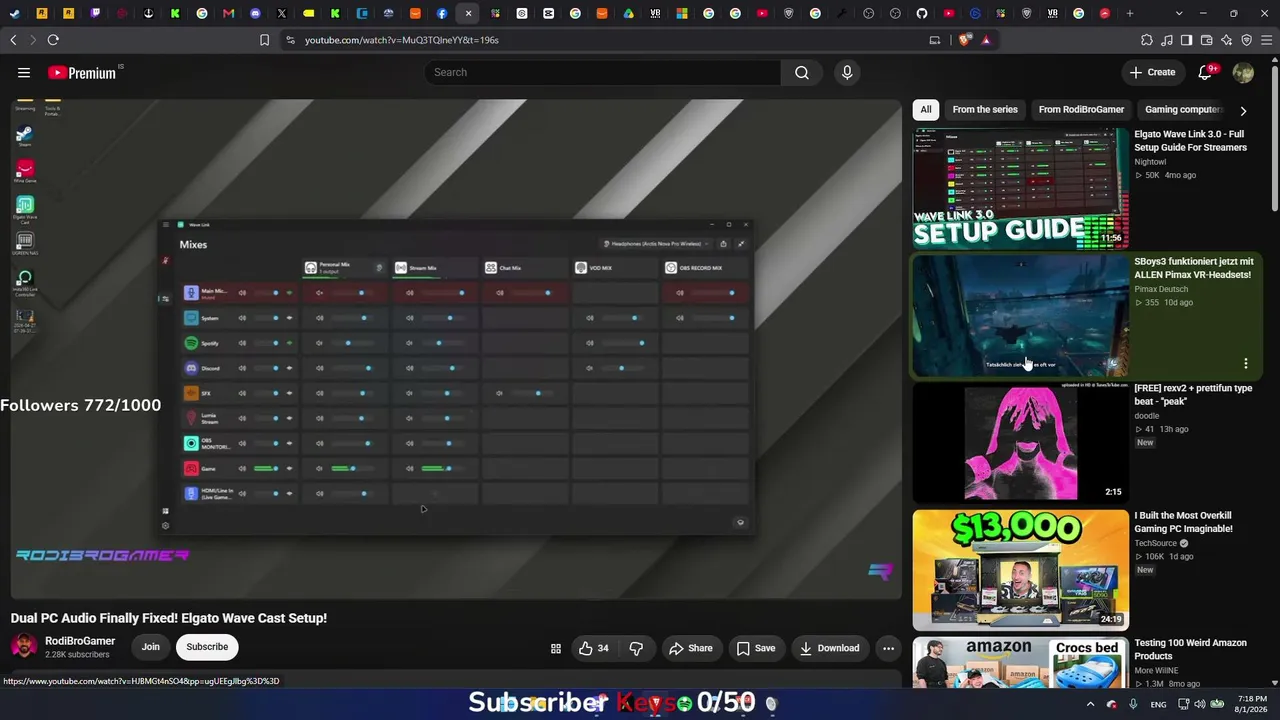Open YouTube notifications bell
Viewport: 1280px width, 720px height.
[1206, 72]
